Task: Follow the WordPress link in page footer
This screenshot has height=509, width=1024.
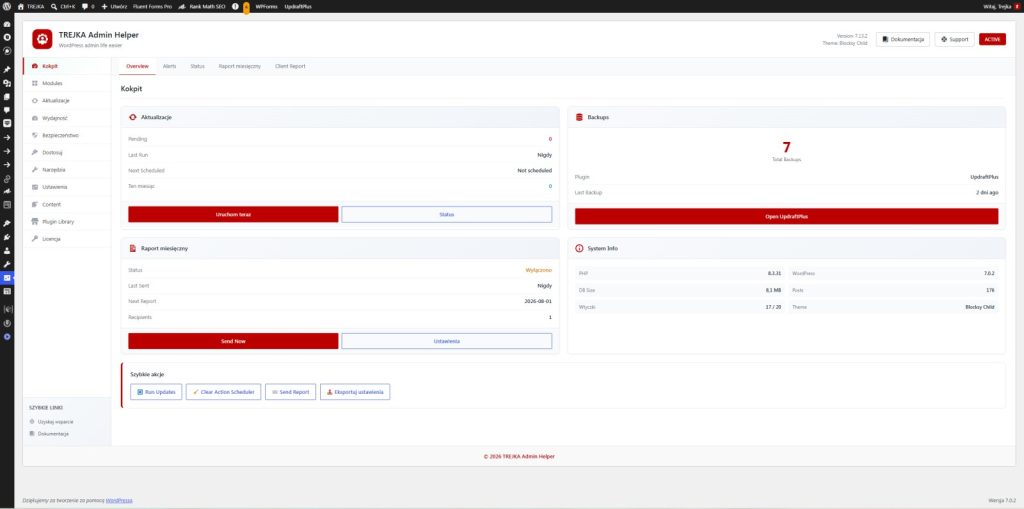Action: pyautogui.click(x=119, y=501)
